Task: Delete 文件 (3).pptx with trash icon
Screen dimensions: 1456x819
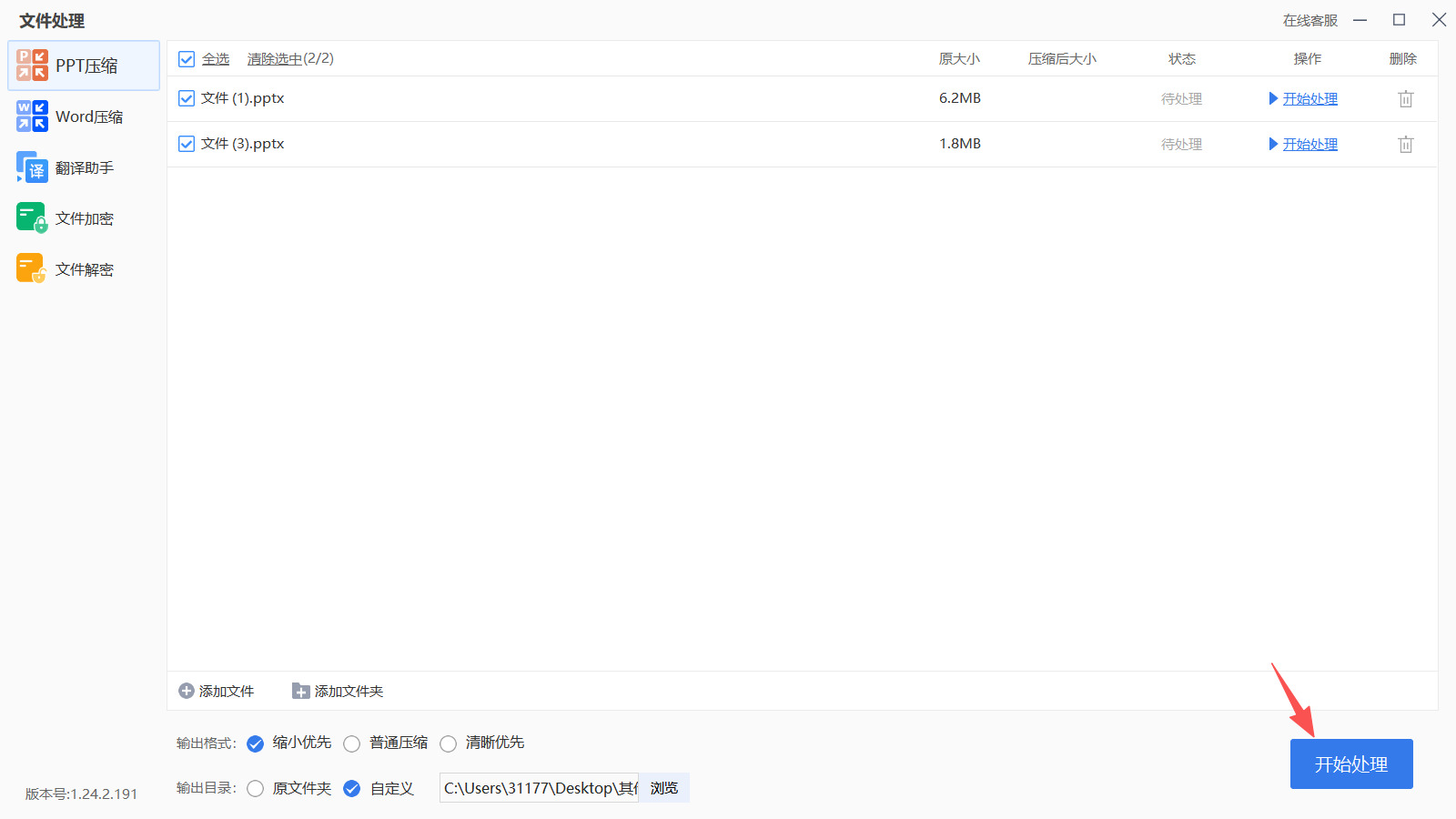Action: coord(1406,144)
